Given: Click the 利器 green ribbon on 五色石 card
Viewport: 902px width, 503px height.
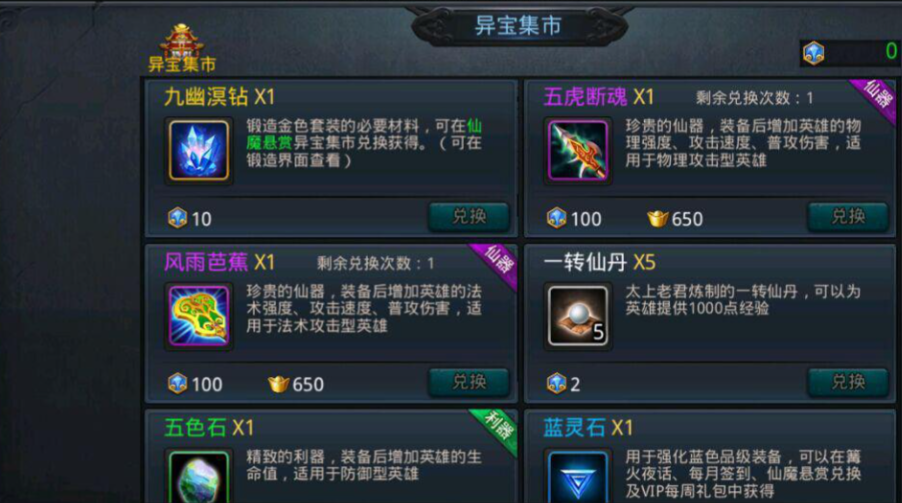Looking at the screenshot, I should [498, 429].
